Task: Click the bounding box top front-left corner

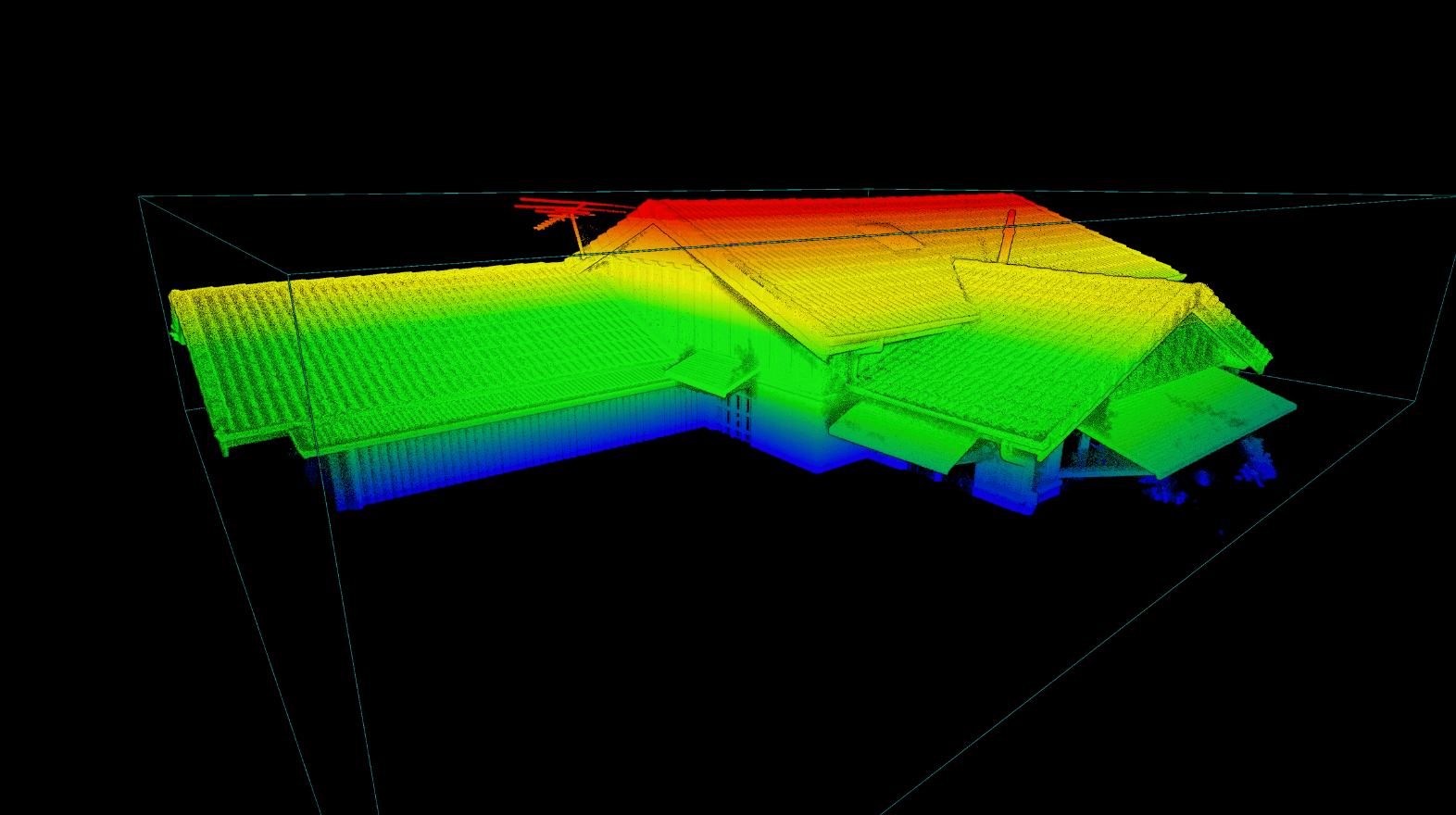Action: coord(290,276)
